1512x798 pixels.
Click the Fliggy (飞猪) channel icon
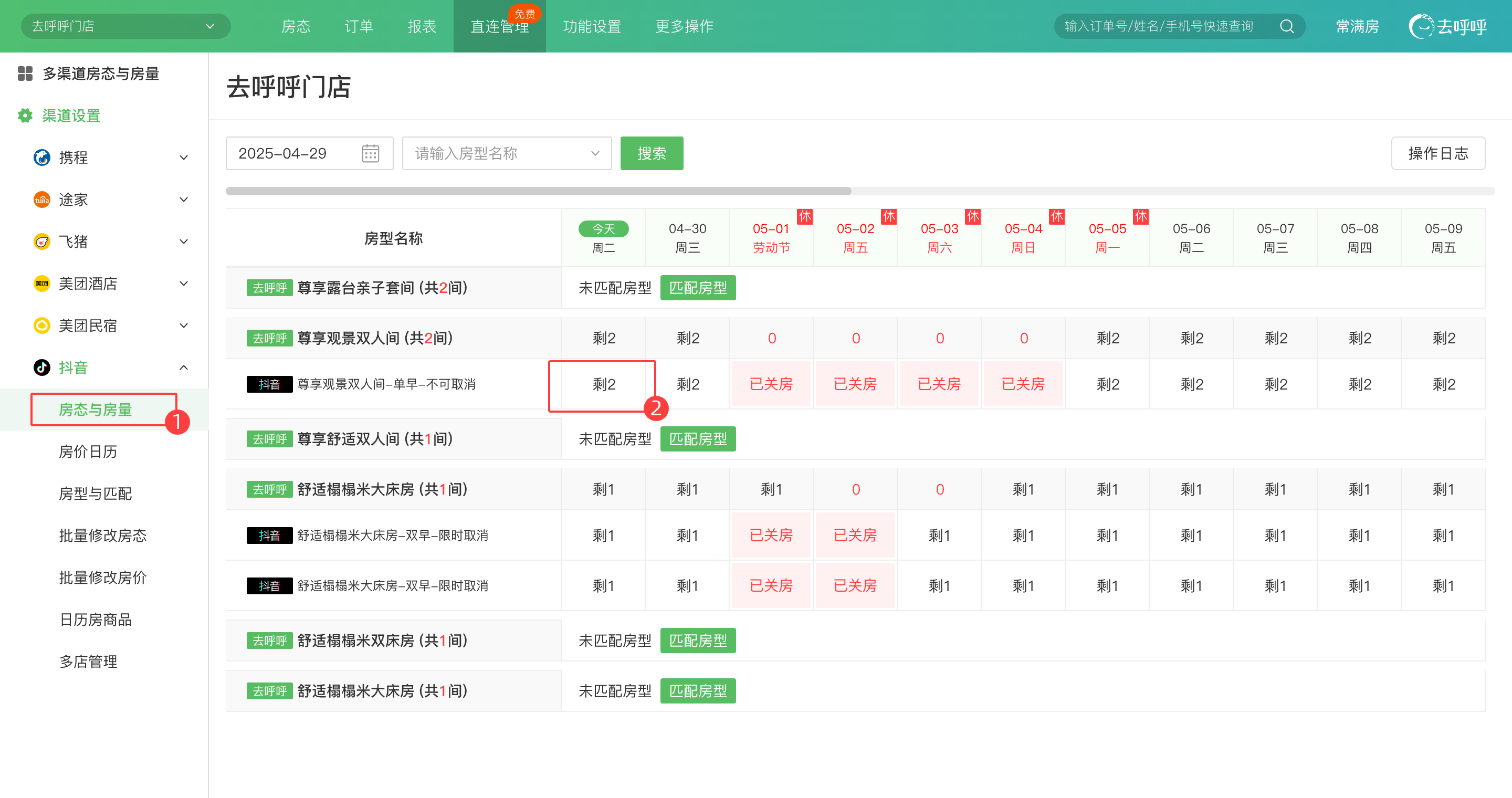[x=41, y=241]
